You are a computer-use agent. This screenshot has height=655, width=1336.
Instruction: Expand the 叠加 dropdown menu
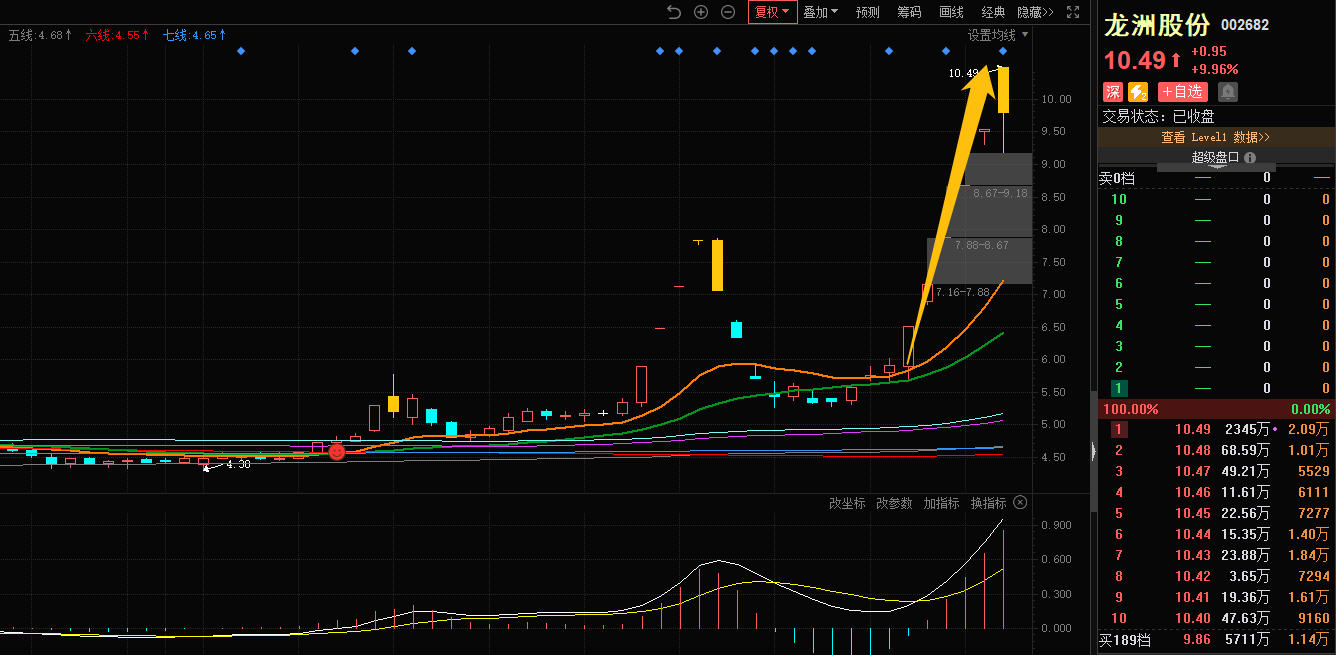click(x=821, y=12)
